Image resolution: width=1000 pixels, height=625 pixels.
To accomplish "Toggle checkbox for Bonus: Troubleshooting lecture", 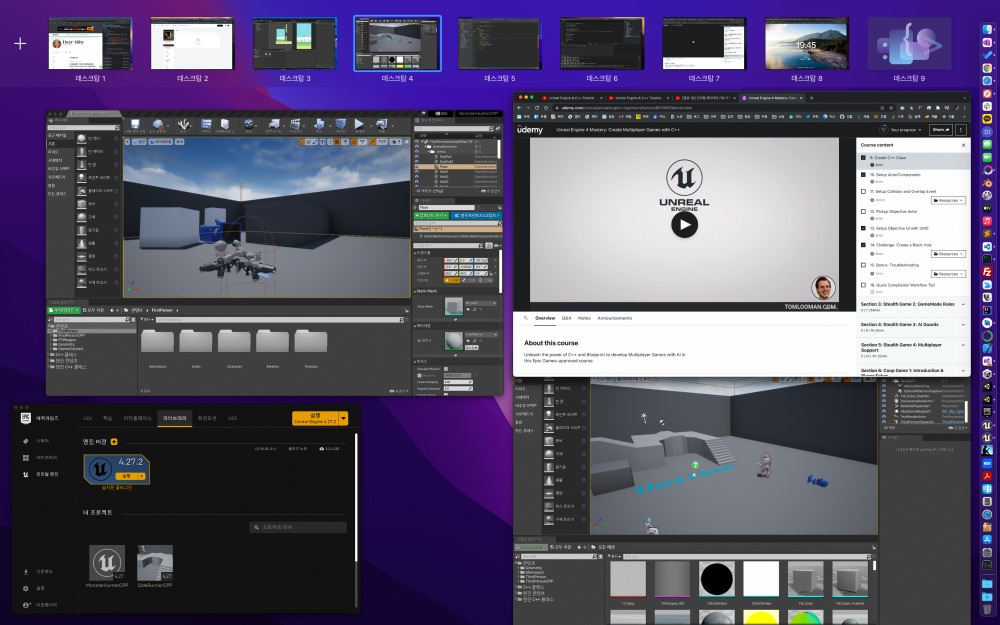I will (864, 265).
